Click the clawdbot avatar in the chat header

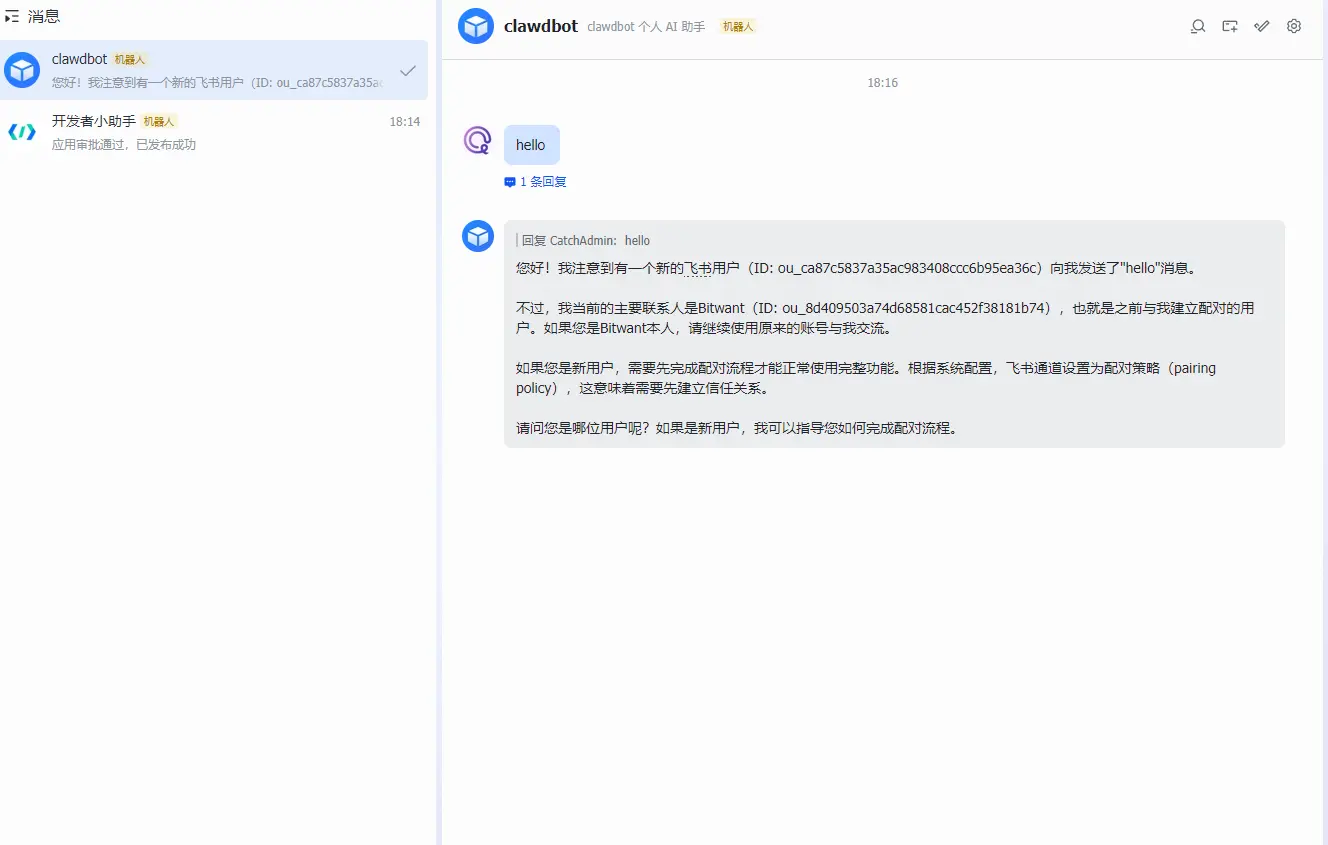tap(476, 26)
